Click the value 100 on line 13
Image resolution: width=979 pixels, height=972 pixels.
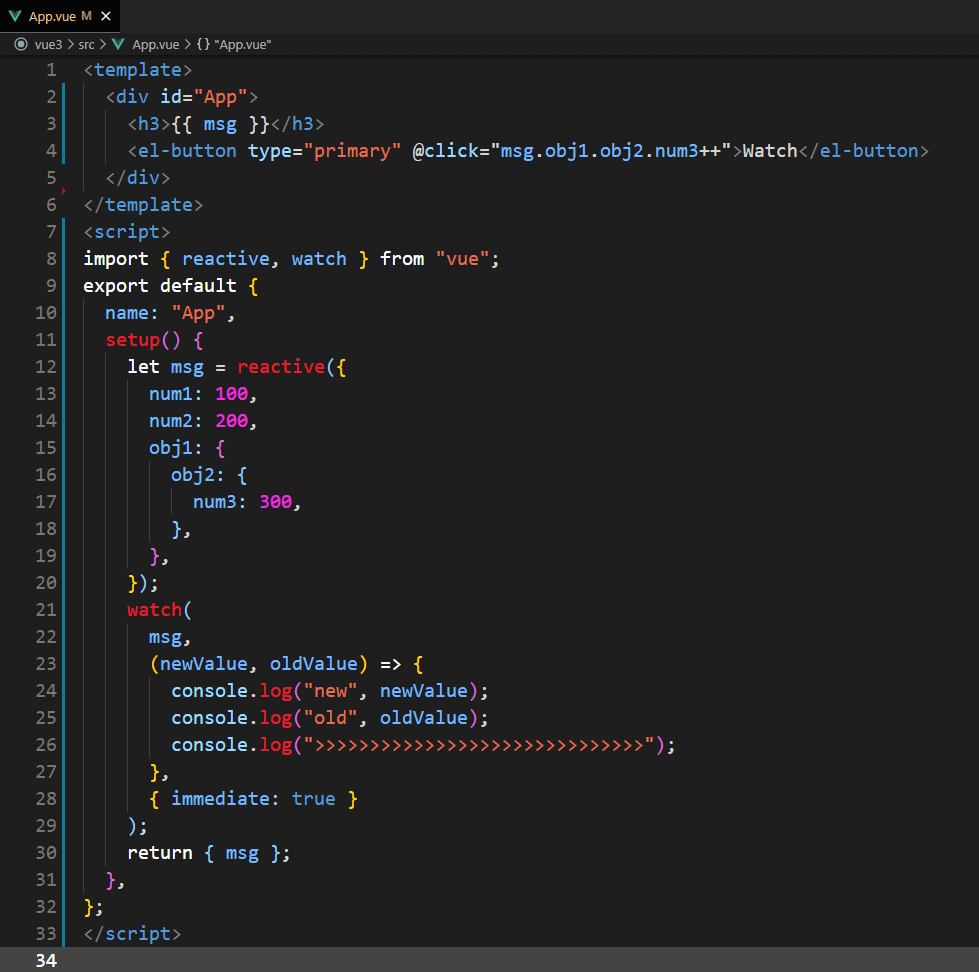click(232, 393)
